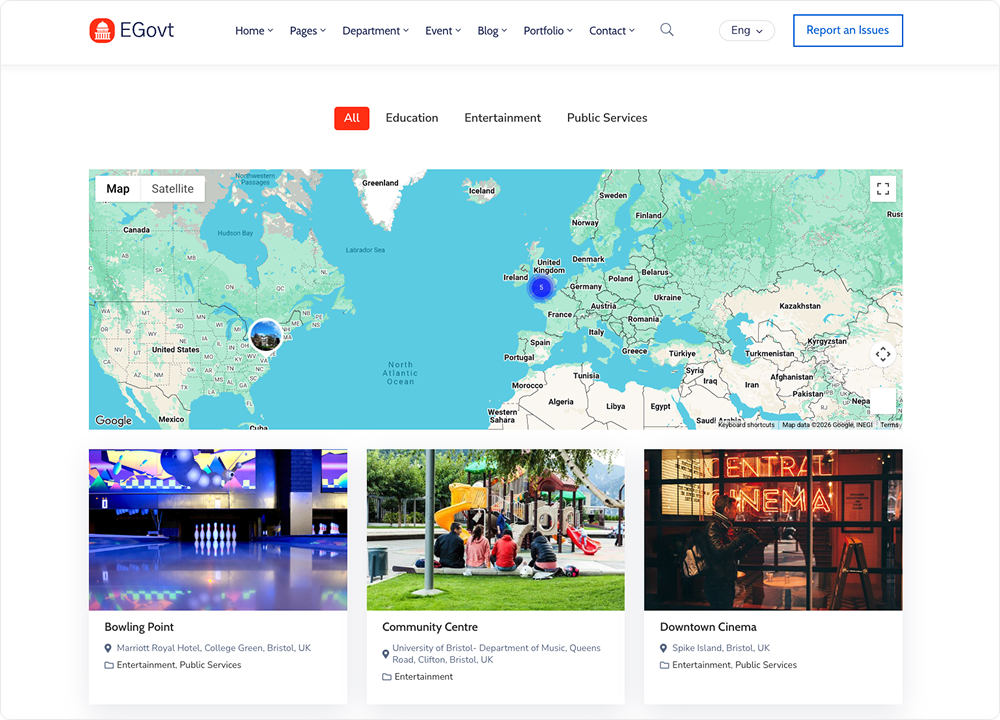Expand the Pages menu

coord(307,31)
